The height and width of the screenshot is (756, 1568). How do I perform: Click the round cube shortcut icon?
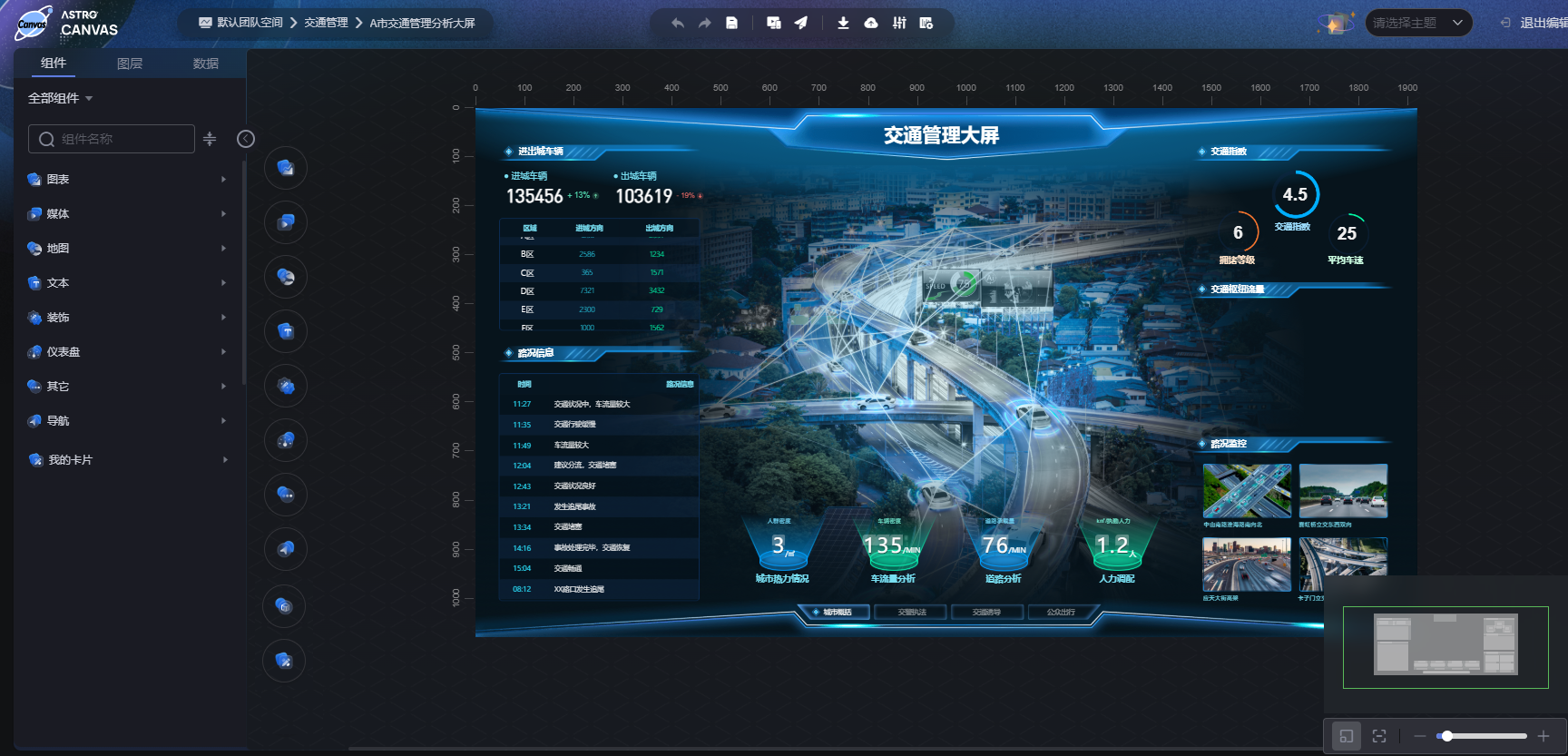[284, 606]
